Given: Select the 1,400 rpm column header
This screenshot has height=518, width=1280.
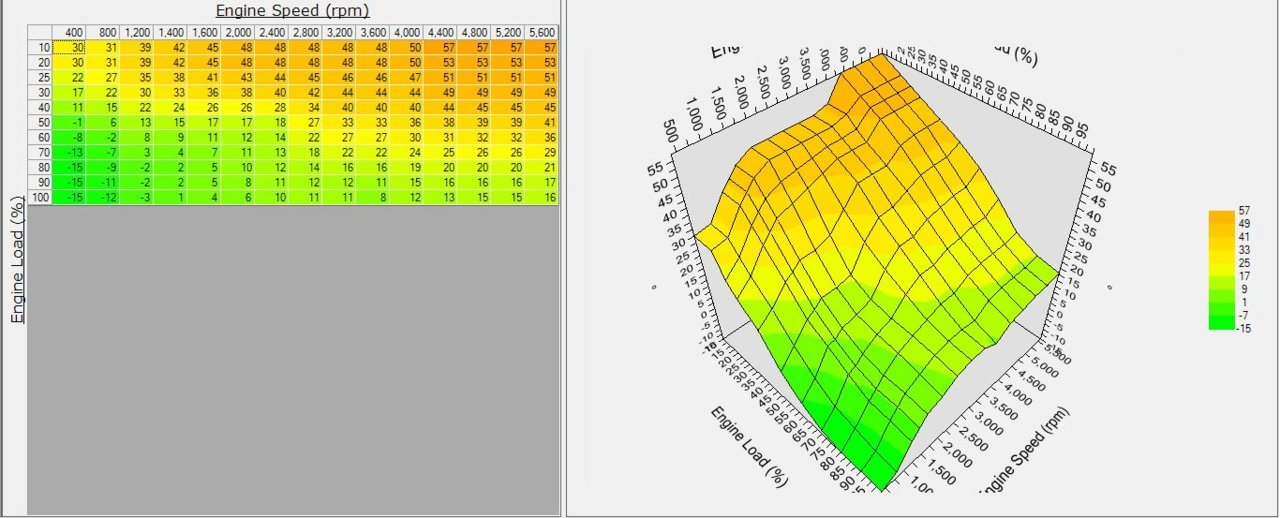Looking at the screenshot, I should (171, 33).
